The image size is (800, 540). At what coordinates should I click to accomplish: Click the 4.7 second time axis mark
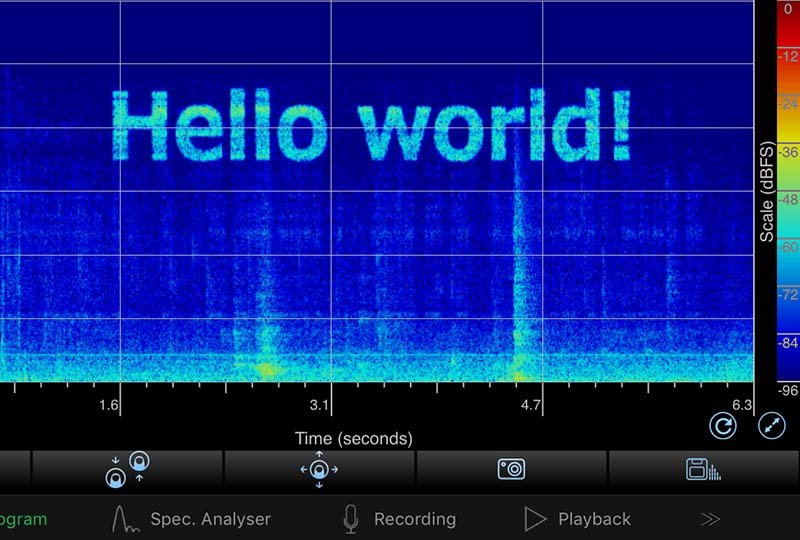(x=530, y=405)
